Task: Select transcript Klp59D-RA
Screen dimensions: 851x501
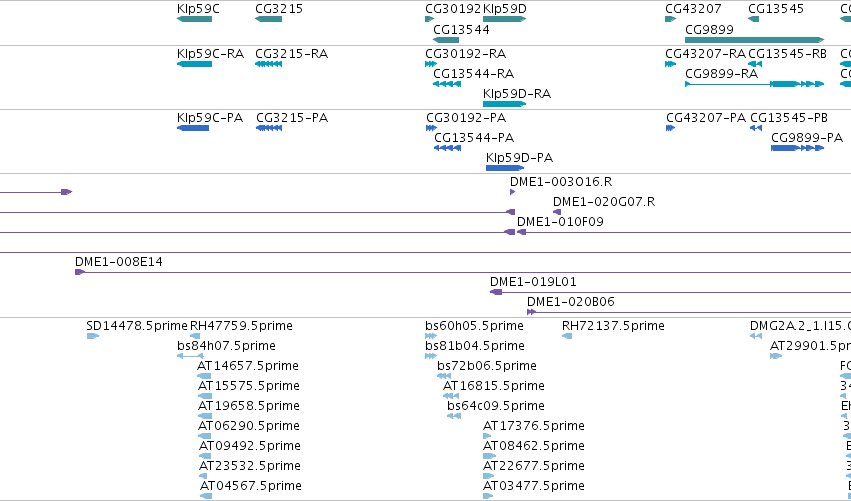Action: pos(505,104)
